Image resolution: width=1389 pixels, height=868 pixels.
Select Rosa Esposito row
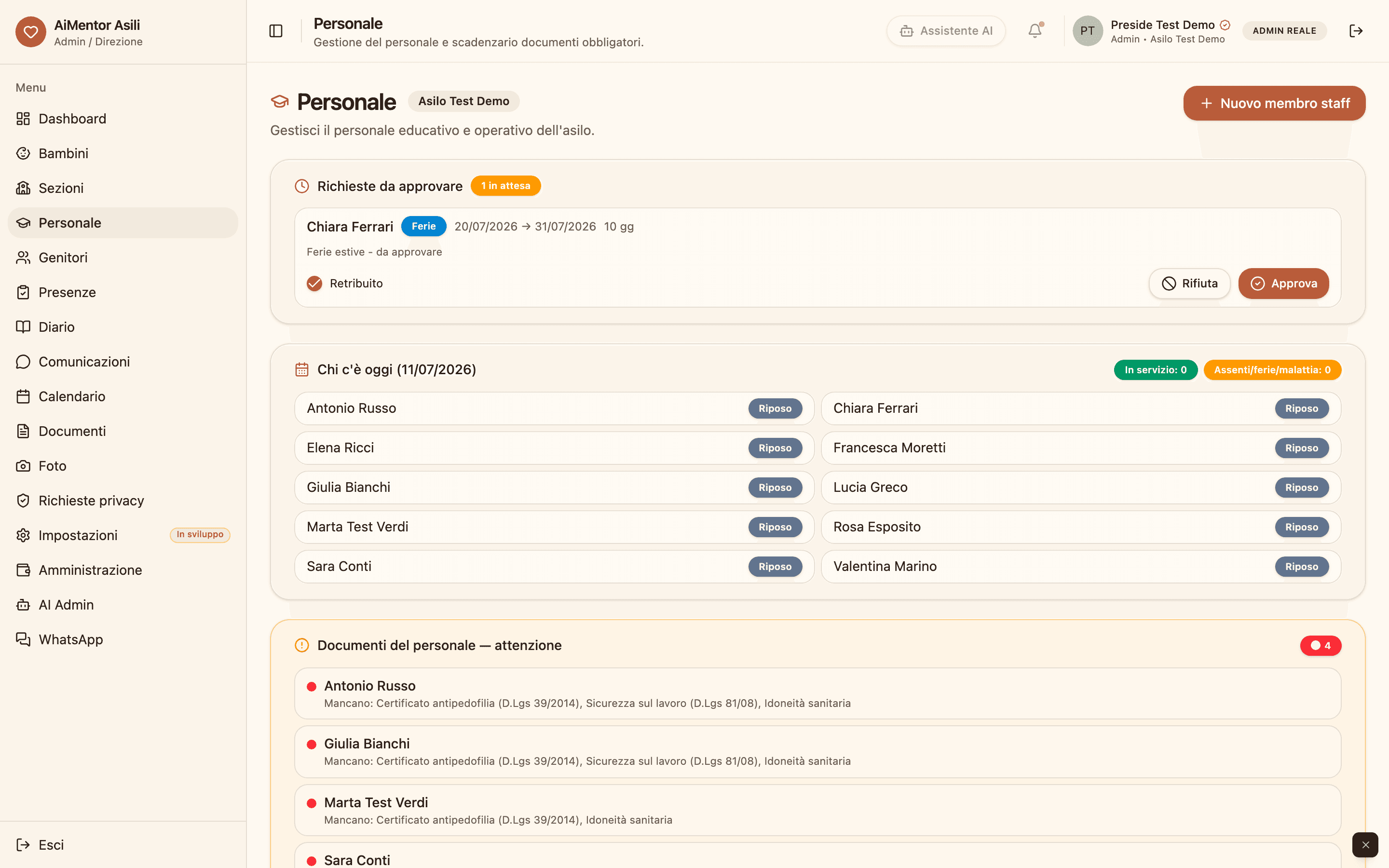click(1081, 527)
